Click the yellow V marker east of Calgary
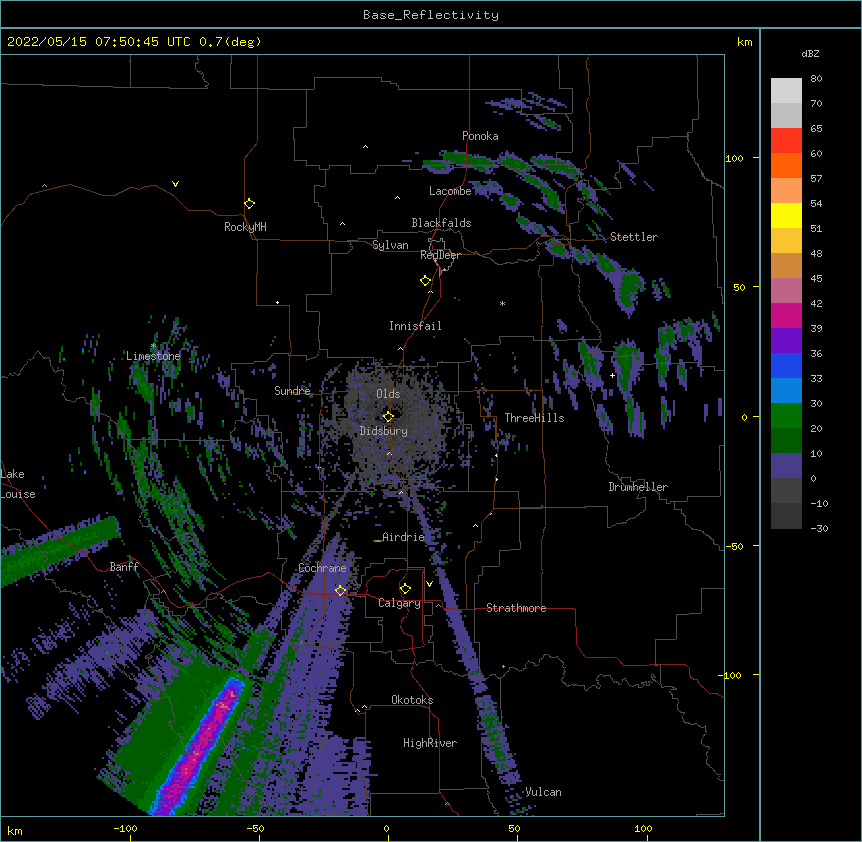The height and width of the screenshot is (842, 862). (x=429, y=584)
